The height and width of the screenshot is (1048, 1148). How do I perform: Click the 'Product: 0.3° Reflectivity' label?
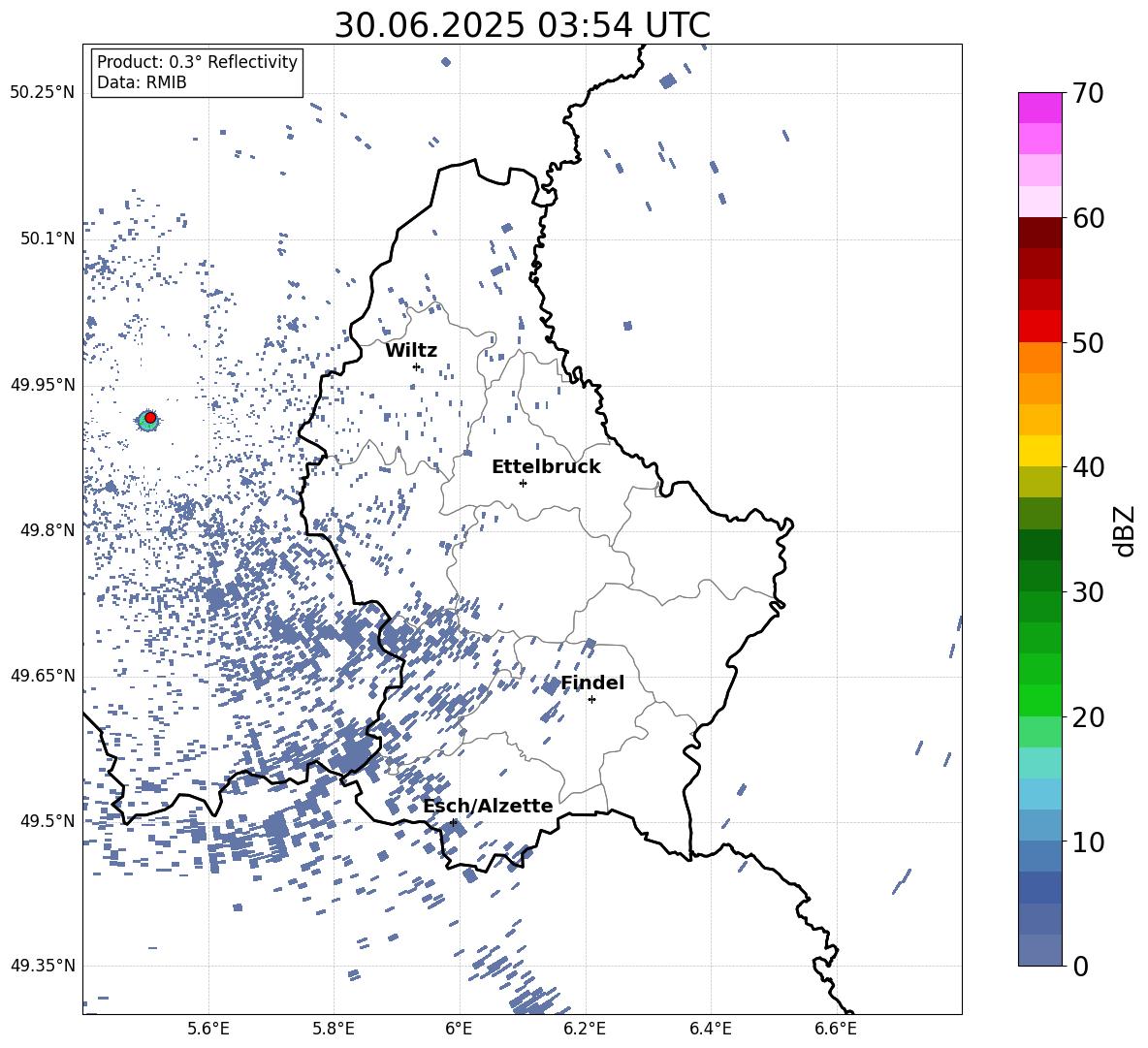pos(197,61)
